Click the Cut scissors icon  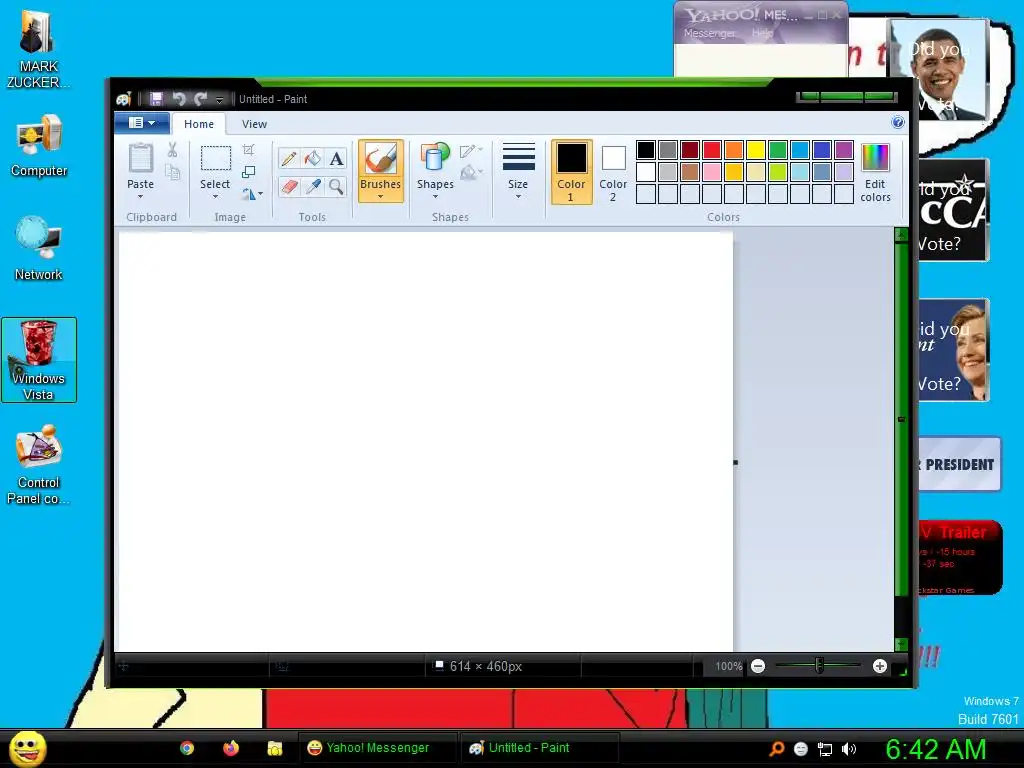172,150
